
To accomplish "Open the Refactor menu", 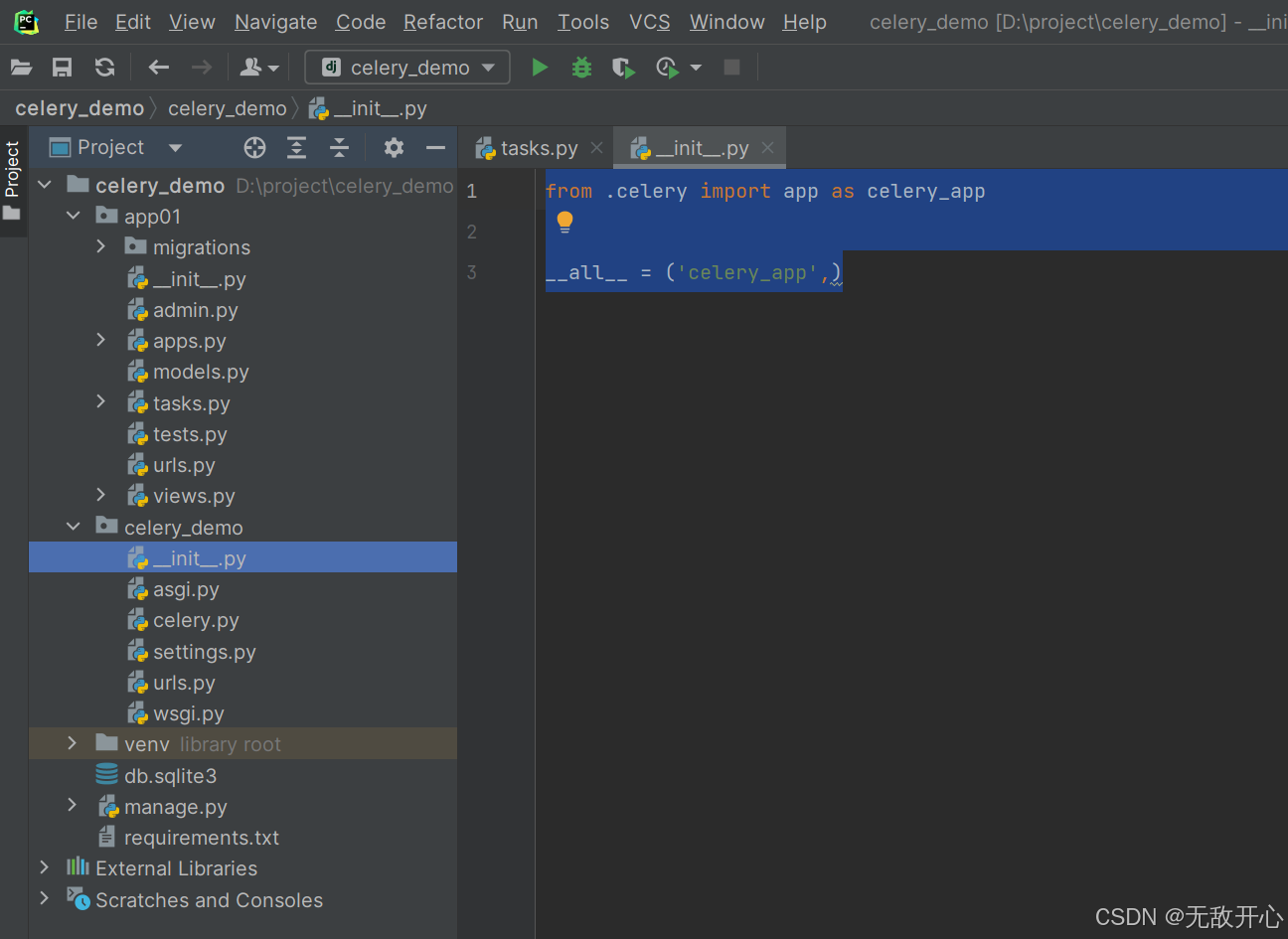I will (x=443, y=22).
